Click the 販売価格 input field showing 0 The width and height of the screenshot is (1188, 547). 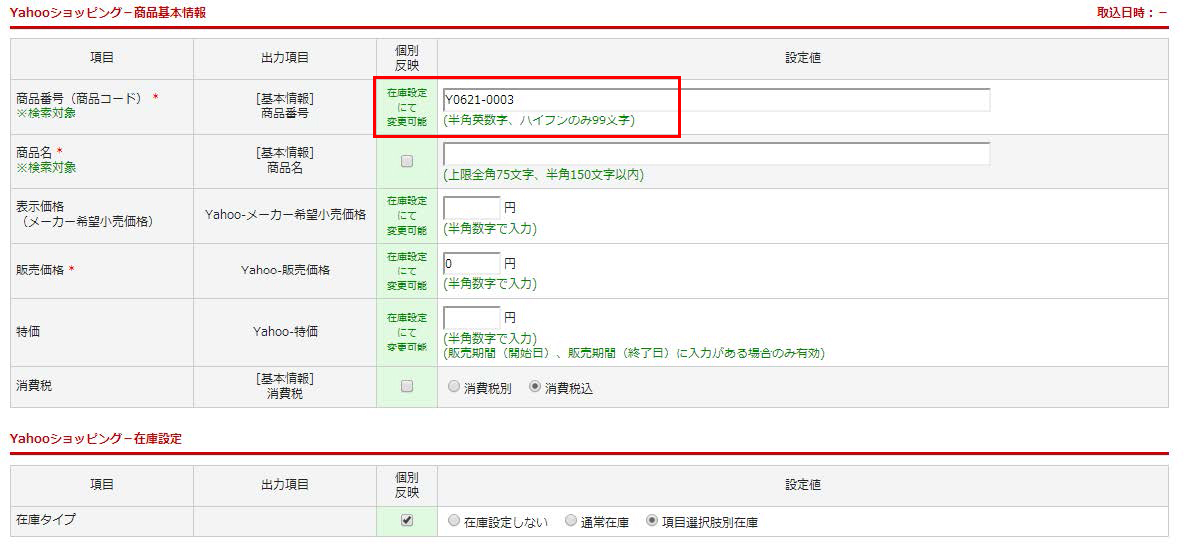471,264
